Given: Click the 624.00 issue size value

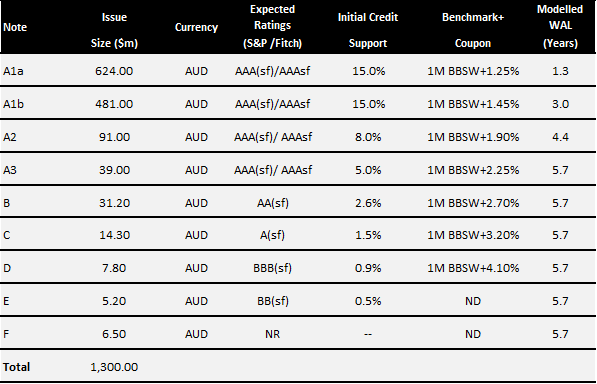Looking at the screenshot, I should (x=114, y=71).
